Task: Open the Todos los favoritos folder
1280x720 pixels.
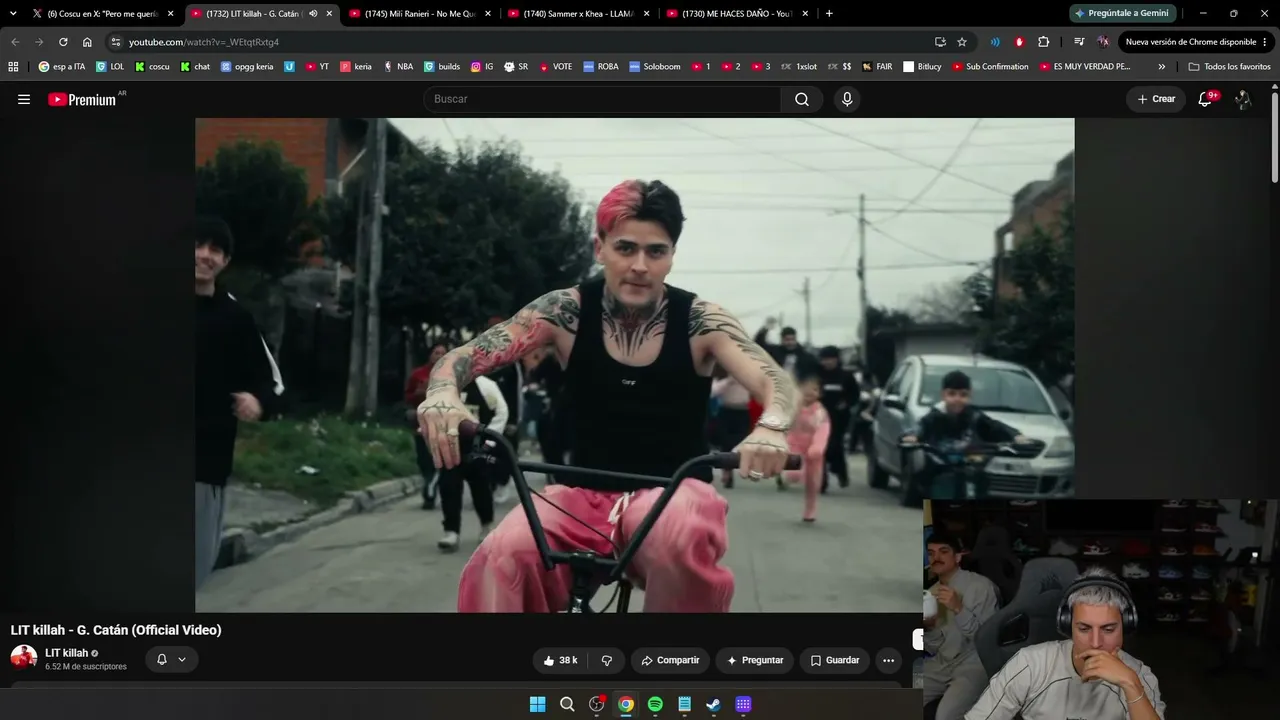Action: click(x=1229, y=67)
